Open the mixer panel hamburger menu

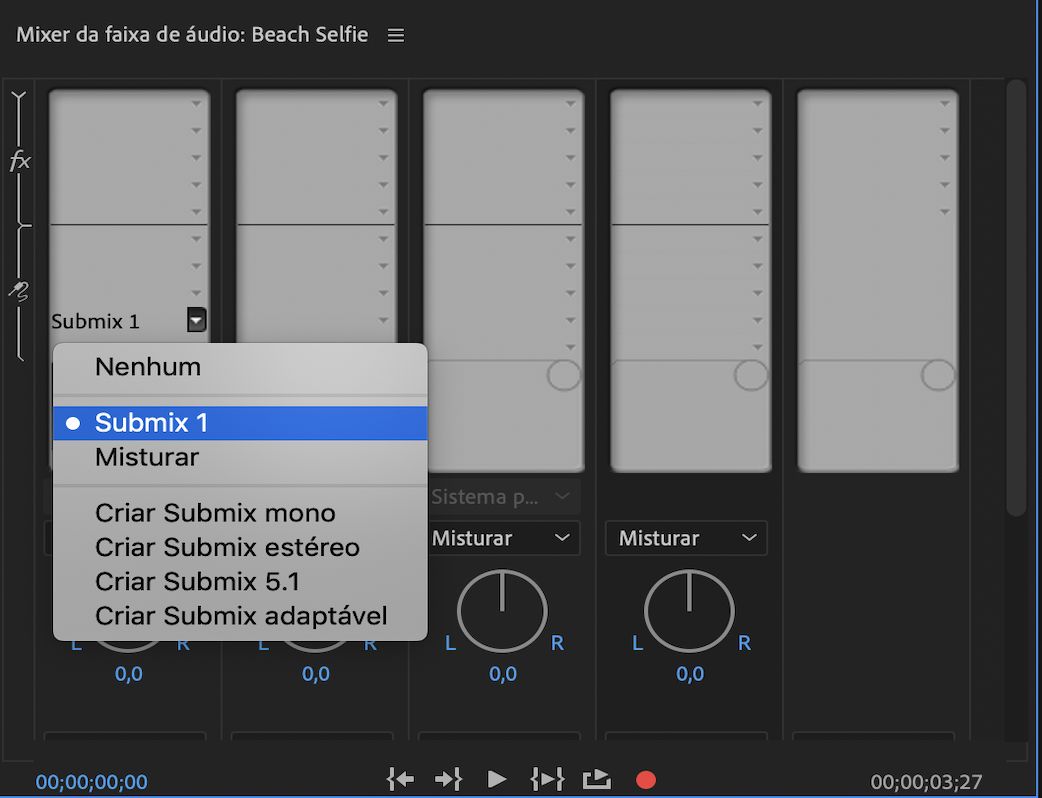[395, 34]
